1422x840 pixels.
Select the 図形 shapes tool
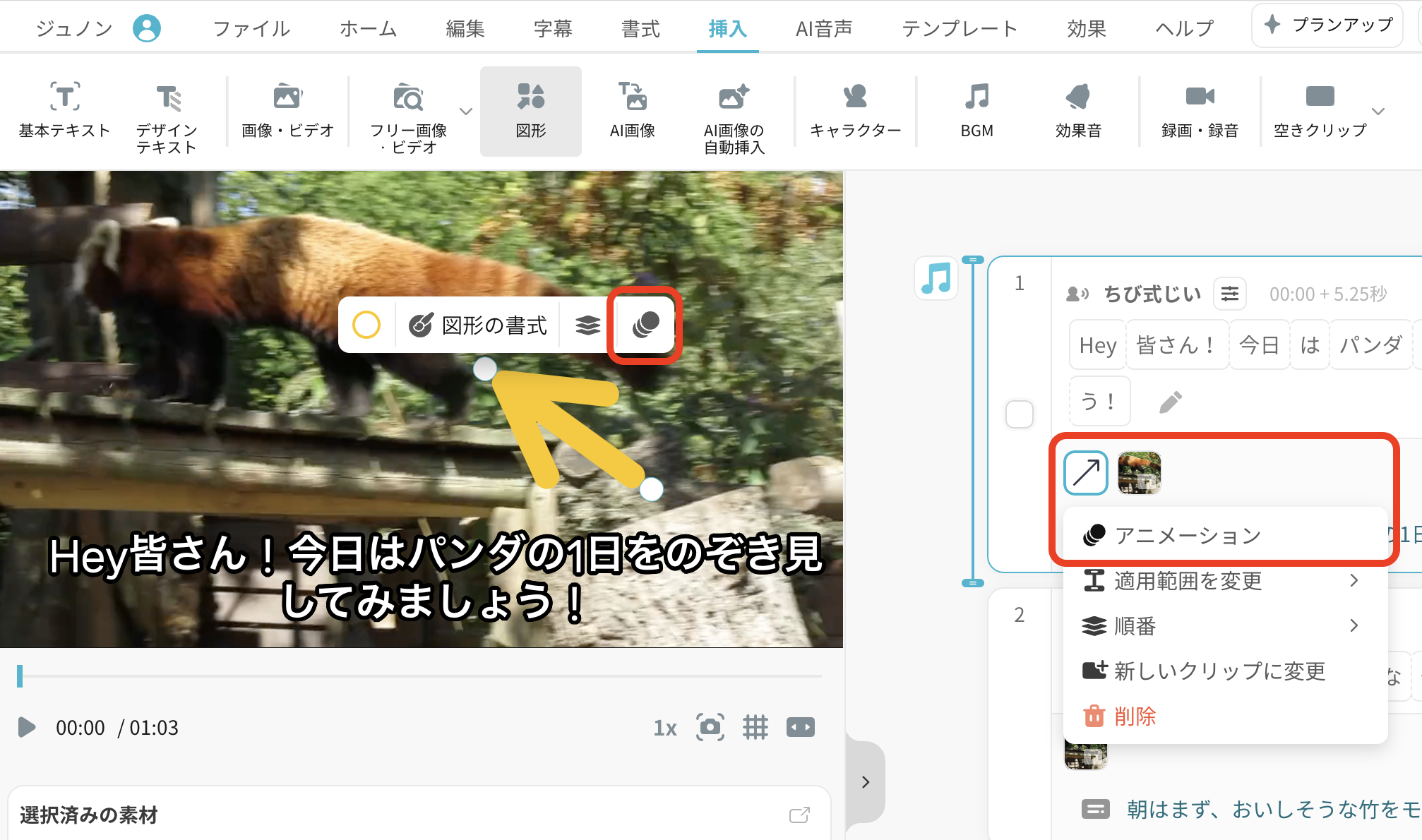(531, 112)
